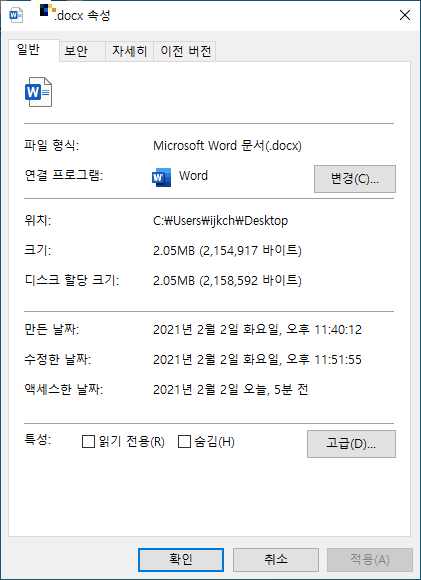Toggle the 읽기 전용(R) checkbox
Viewport: 421px width, 580px height.
tap(88, 441)
